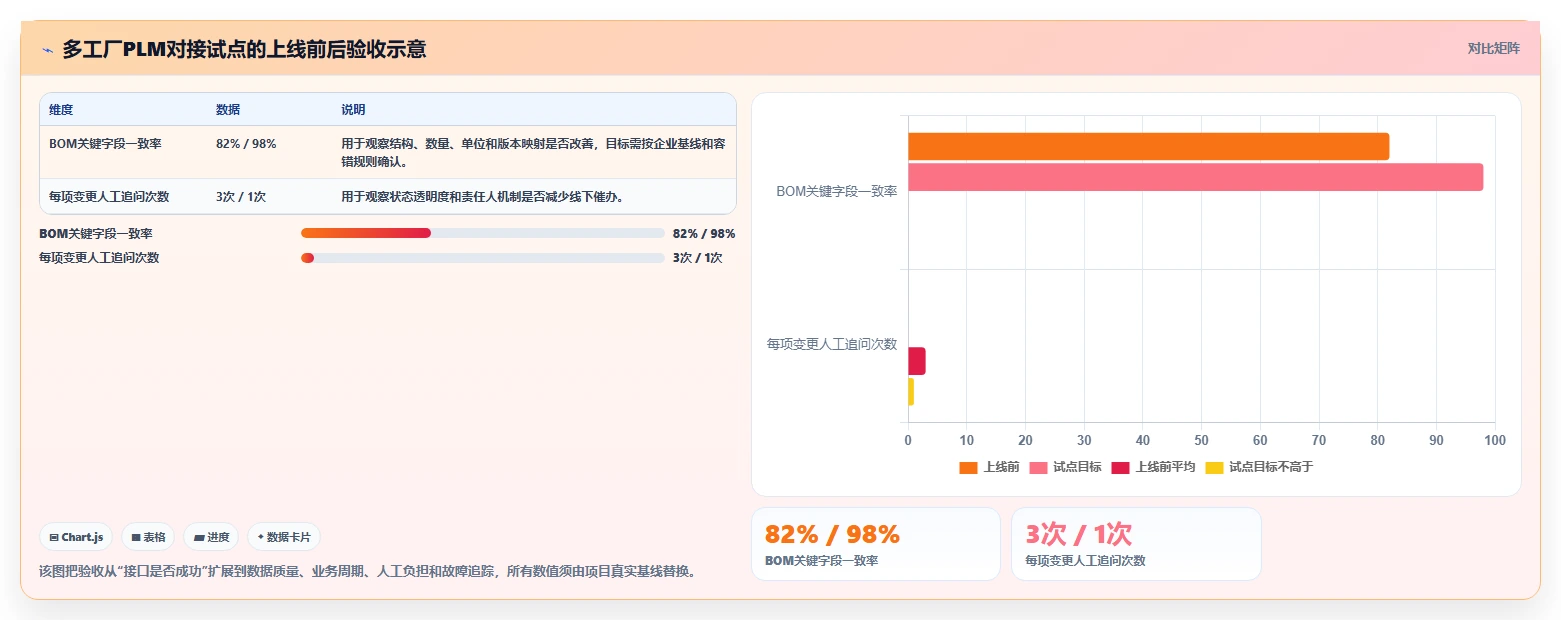This screenshot has width=1561, height=620.
Task: Click table cell 每项变更人工追问次数
Action: tap(109, 197)
